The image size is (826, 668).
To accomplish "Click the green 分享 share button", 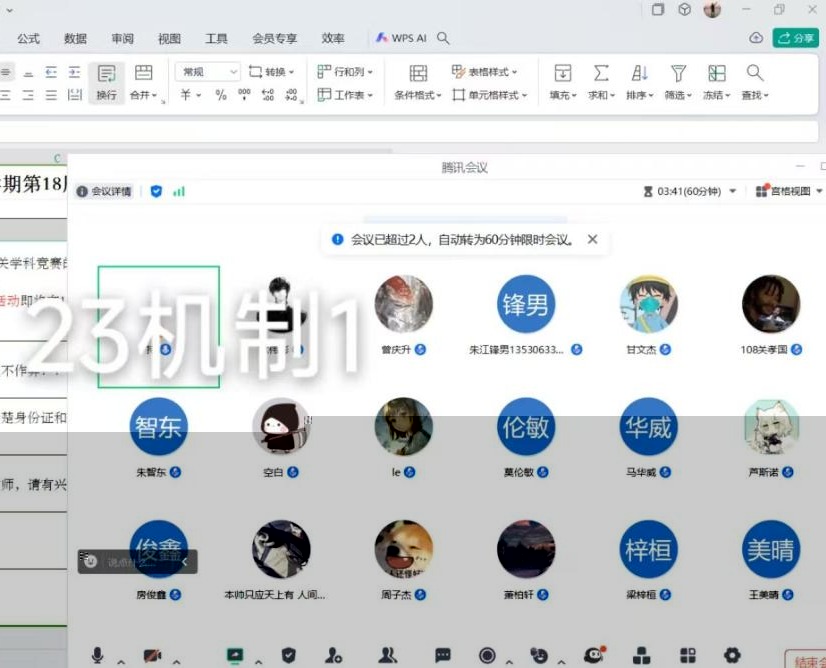I will click(795, 38).
